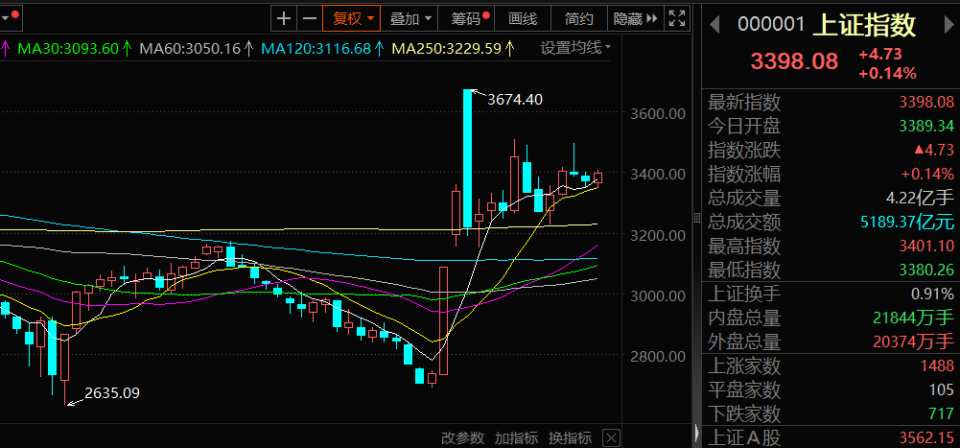This screenshot has width=960, height=448.
Task: Click 换指标 to switch indicator
Action: coord(570,438)
